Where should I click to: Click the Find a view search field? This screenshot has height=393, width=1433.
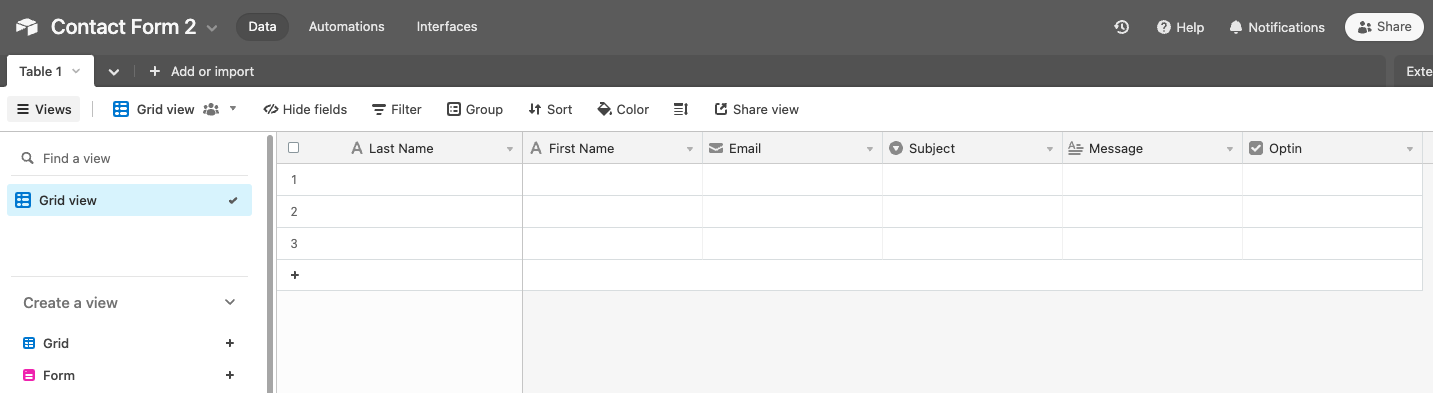(129, 158)
